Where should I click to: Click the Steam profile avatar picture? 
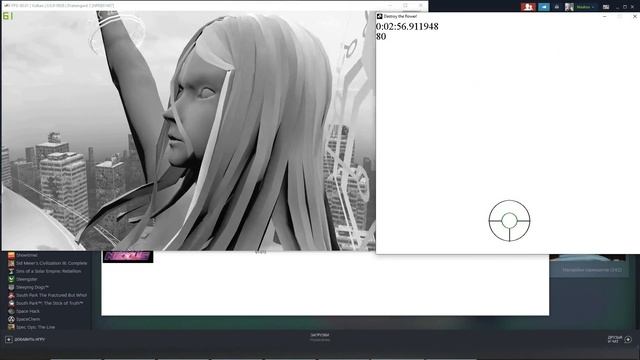point(569,7)
